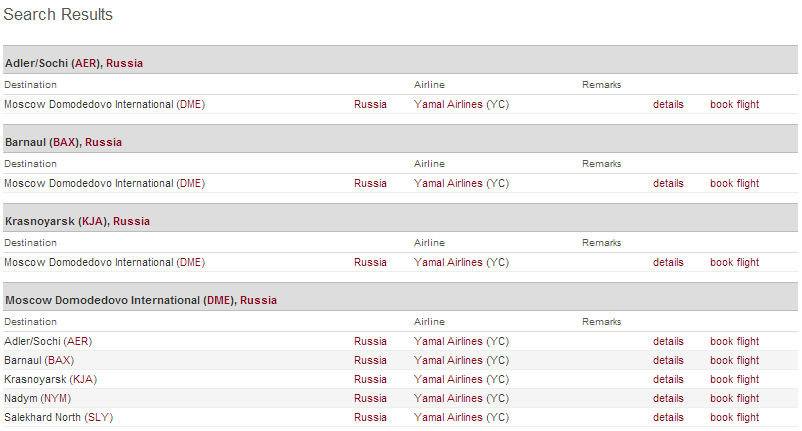View details for Barnaul (BAX) destination row

pyautogui.click(x=668, y=360)
